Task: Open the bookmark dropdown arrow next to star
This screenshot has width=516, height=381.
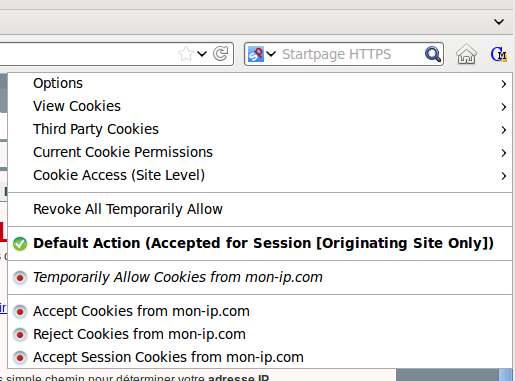Action: 202,54
